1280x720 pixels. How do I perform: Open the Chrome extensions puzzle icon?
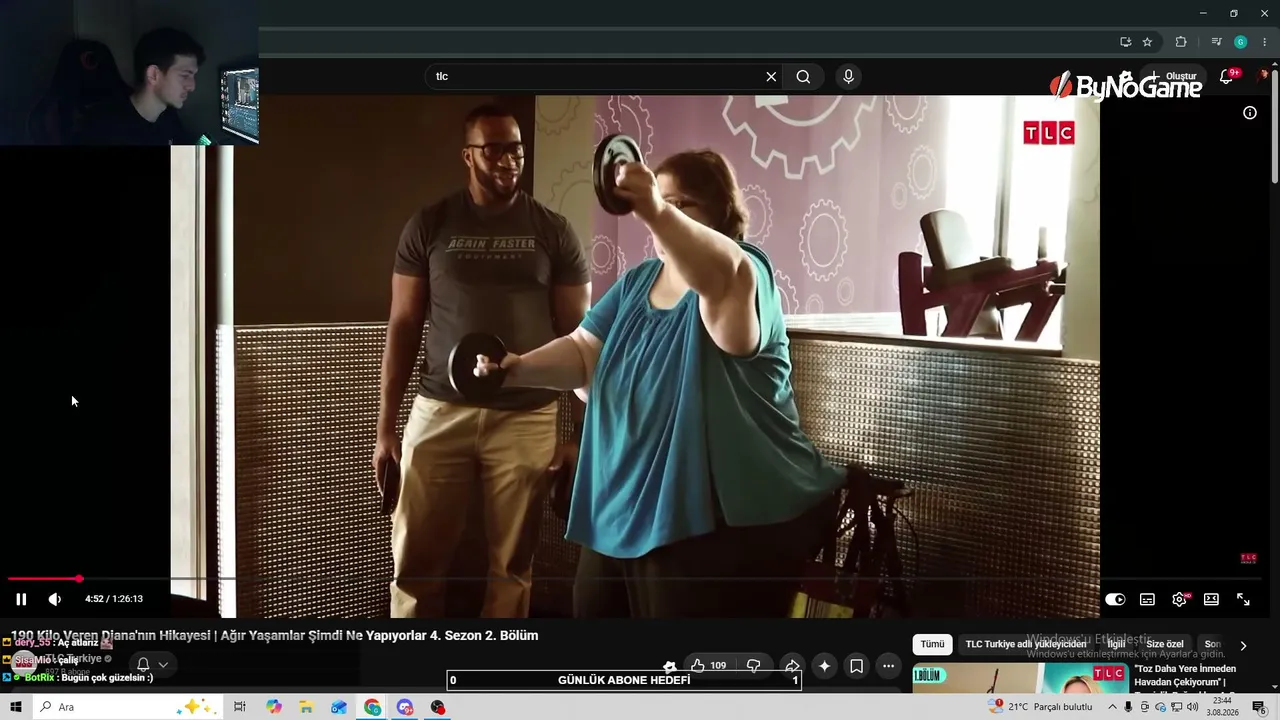(1181, 42)
